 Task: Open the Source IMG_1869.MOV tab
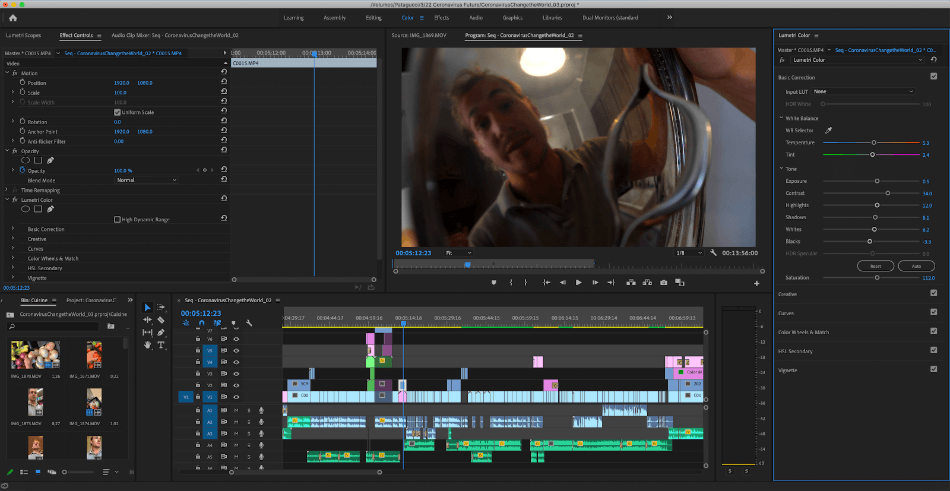[420, 35]
